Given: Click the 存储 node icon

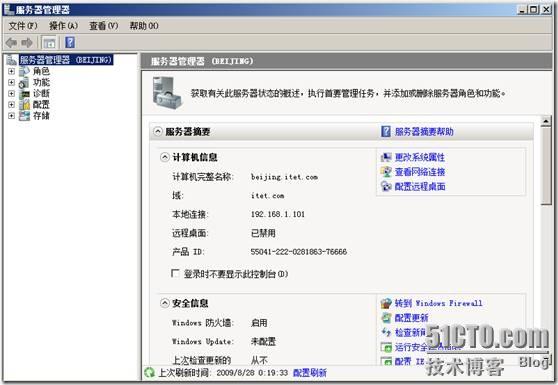Looking at the screenshot, I should [x=25, y=116].
